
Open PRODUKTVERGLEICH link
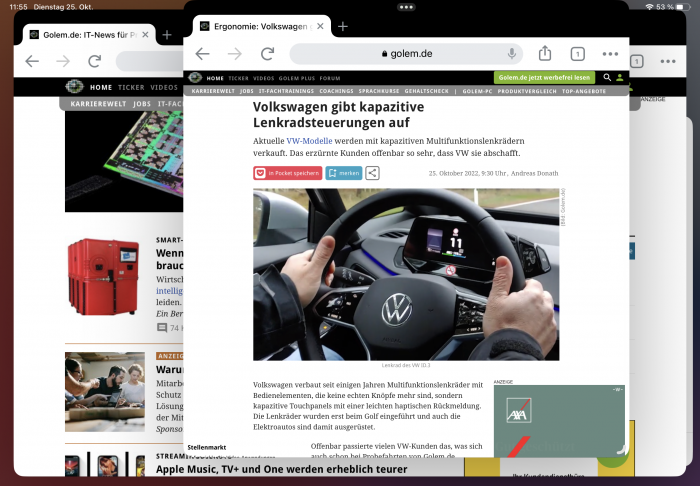pyautogui.click(x=527, y=91)
